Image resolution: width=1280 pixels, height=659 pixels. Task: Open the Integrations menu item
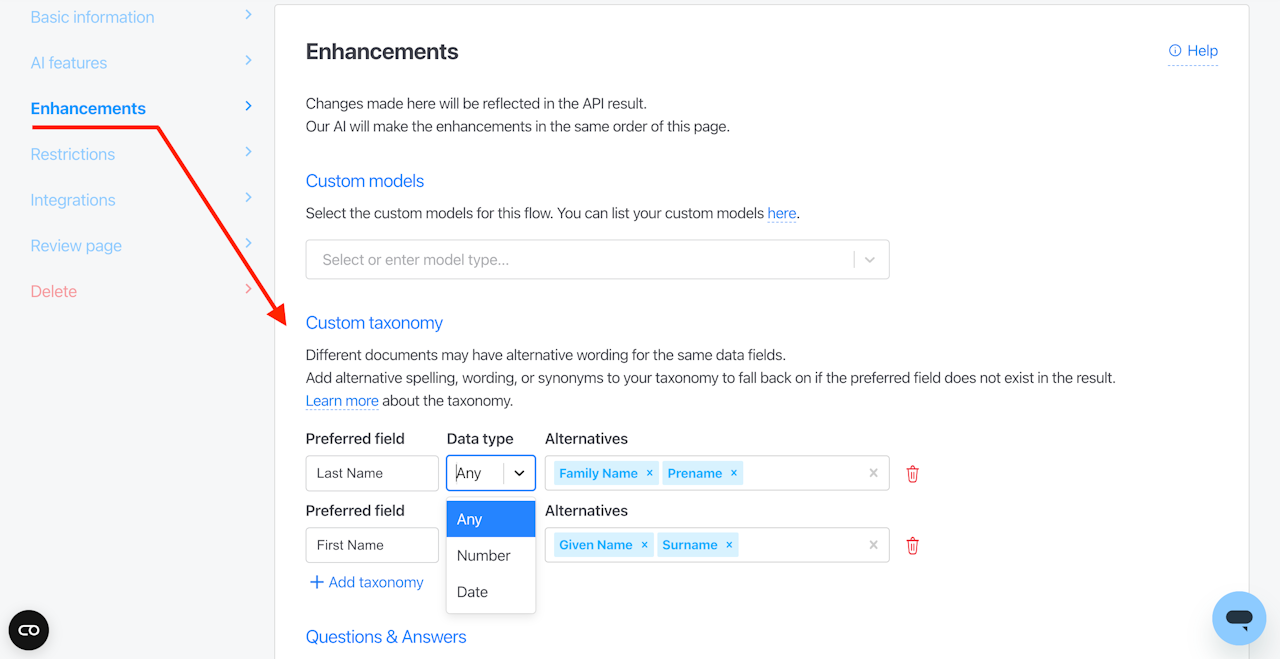[x=73, y=200]
